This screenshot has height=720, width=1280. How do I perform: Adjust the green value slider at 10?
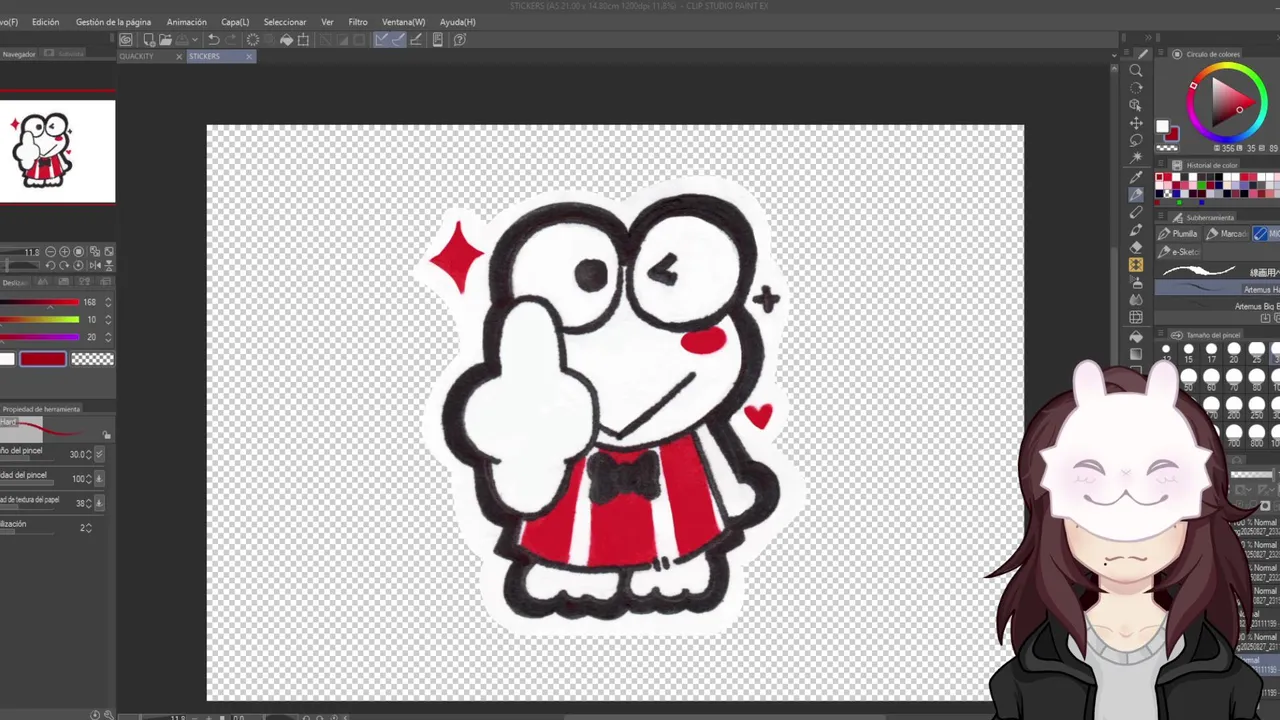point(40,320)
